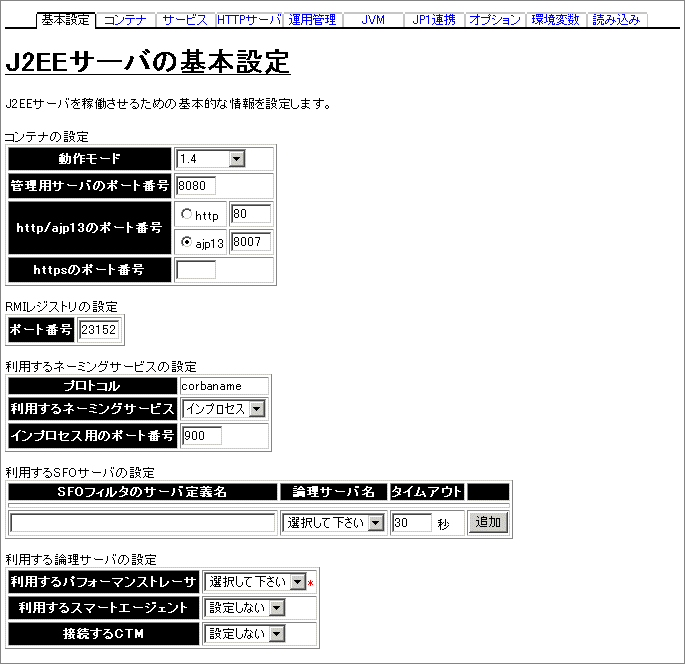This screenshot has width=685, height=664.
Task: Open the JVM tab
Action: coord(373,20)
